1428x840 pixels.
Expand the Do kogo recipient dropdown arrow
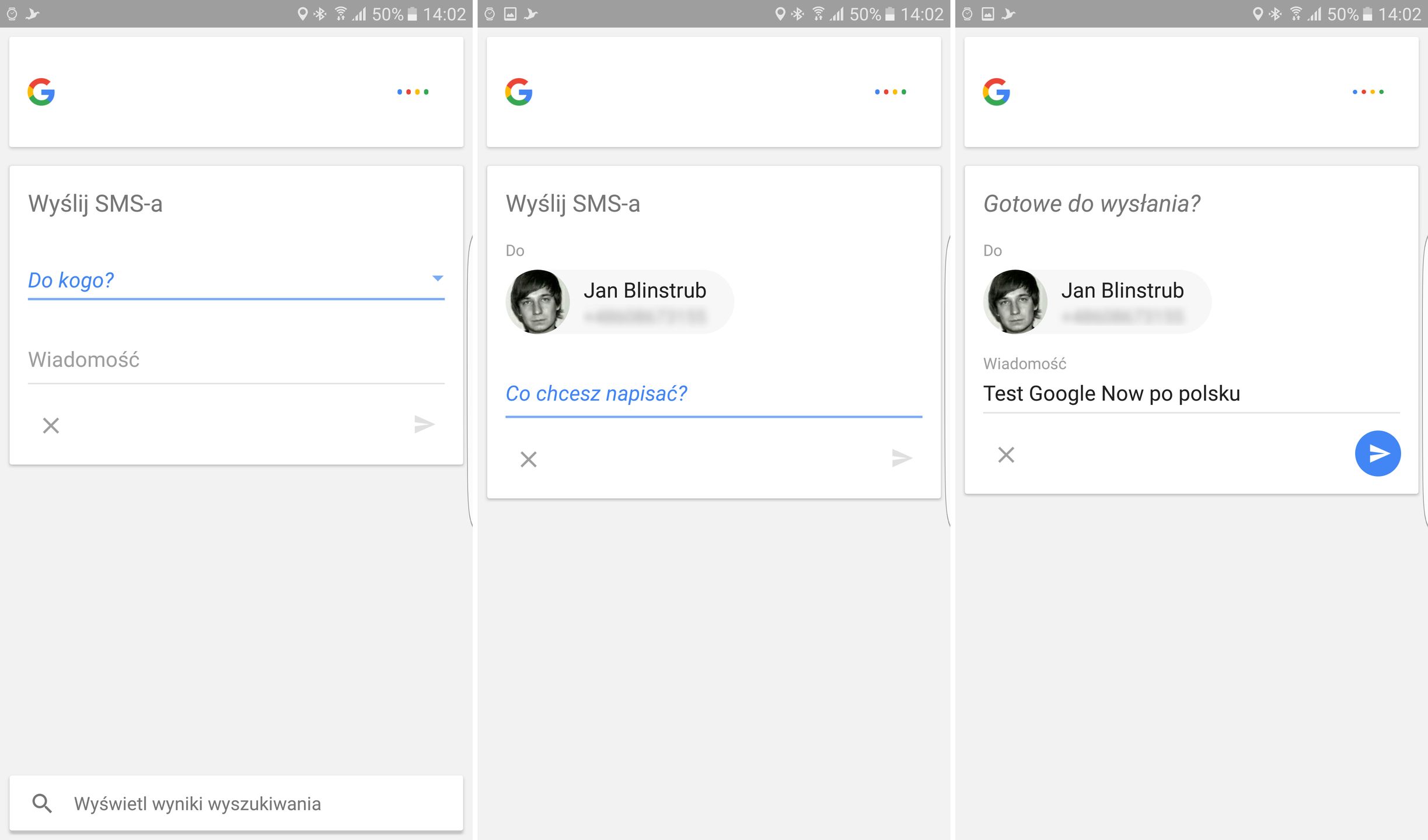(438, 279)
